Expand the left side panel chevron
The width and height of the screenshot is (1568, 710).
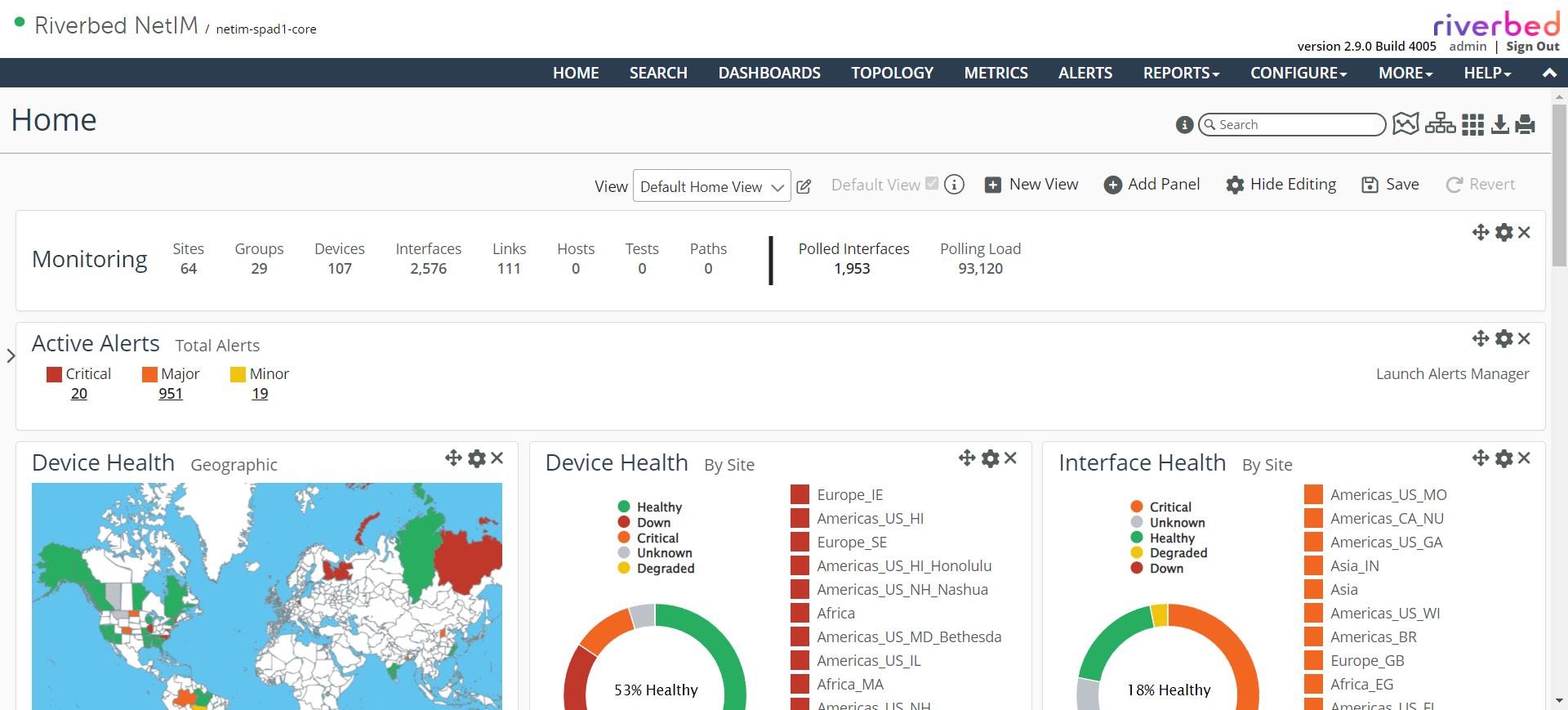(11, 355)
